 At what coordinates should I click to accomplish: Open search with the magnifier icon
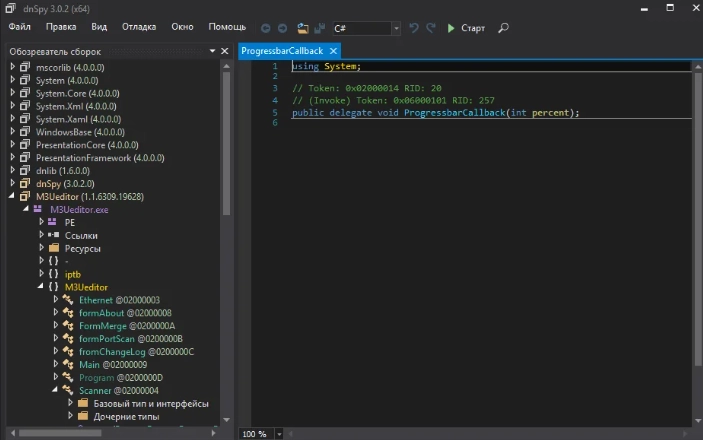click(x=503, y=28)
